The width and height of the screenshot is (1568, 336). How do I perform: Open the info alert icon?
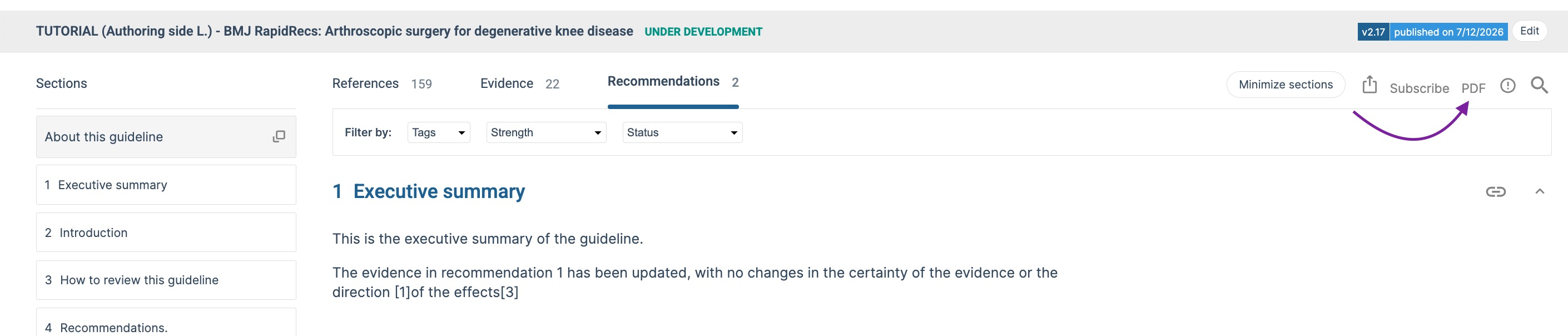(1507, 86)
